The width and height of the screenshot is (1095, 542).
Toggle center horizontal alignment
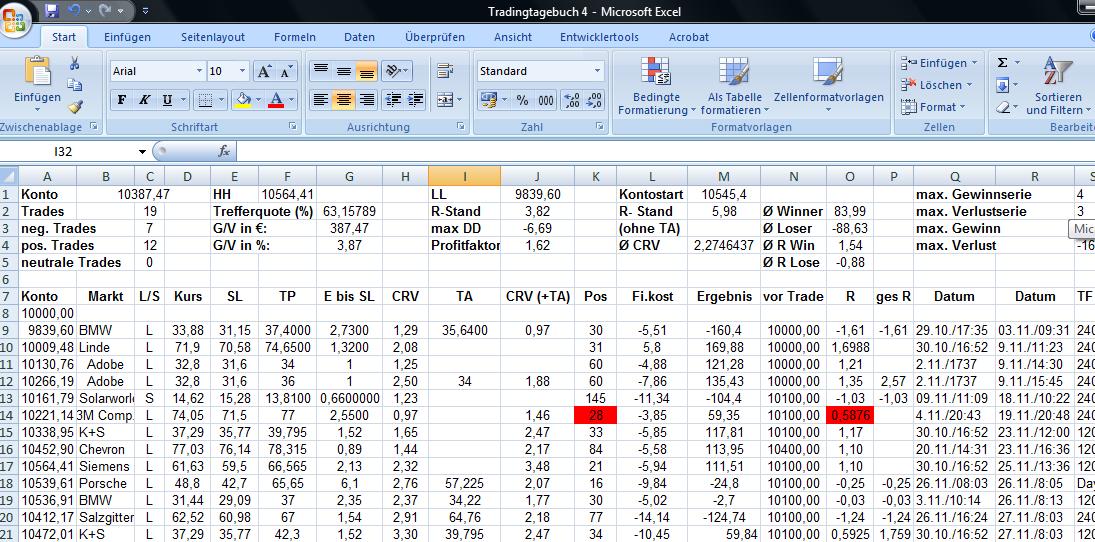click(343, 100)
